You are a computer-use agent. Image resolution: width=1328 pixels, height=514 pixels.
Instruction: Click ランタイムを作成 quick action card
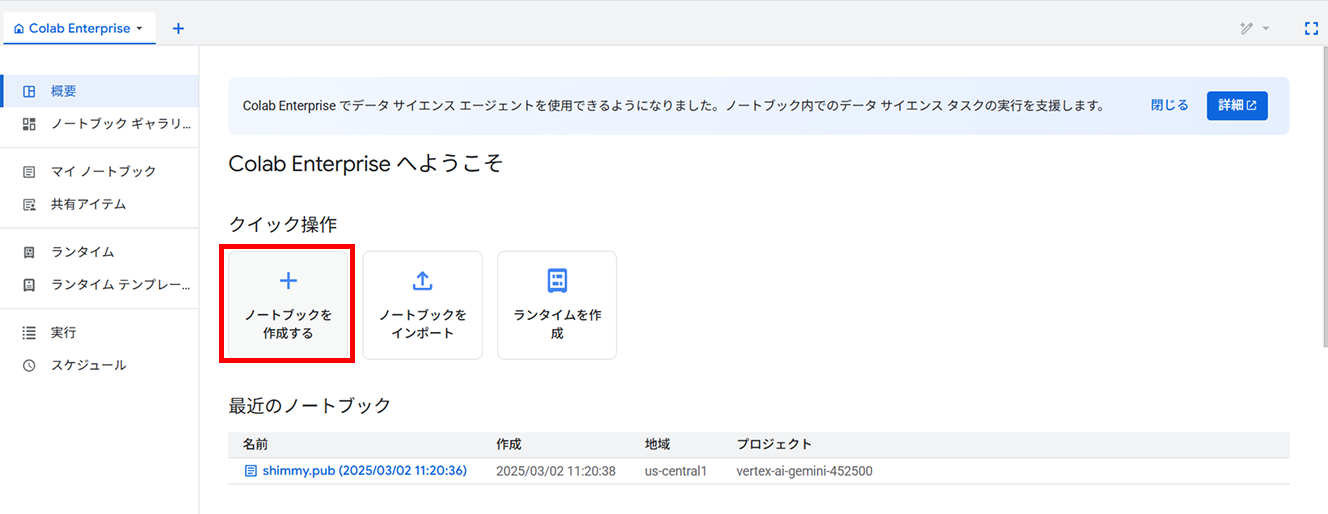[x=557, y=305]
